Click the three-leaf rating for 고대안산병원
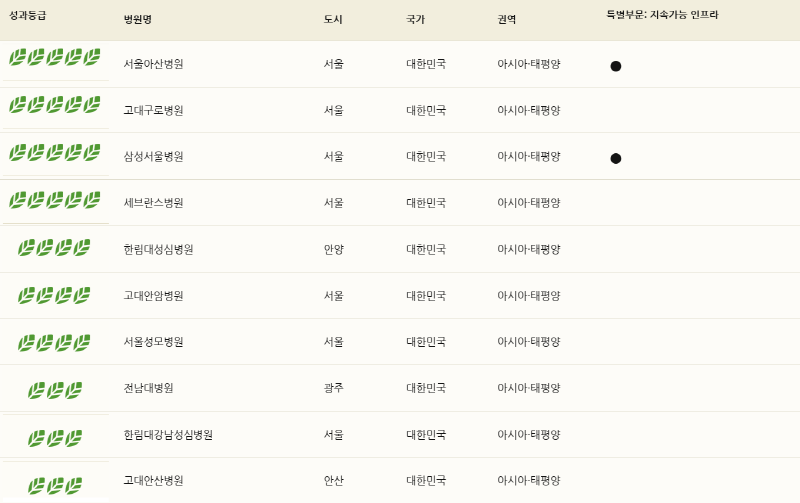The width and height of the screenshot is (800, 503). (x=55, y=486)
